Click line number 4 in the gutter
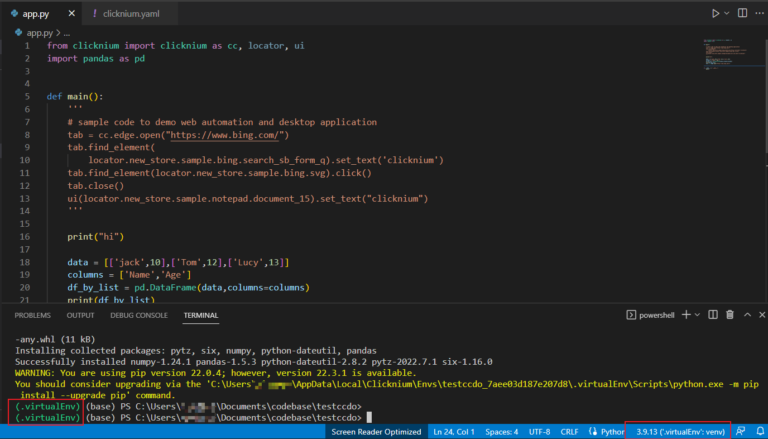The image size is (768, 439). 27,84
